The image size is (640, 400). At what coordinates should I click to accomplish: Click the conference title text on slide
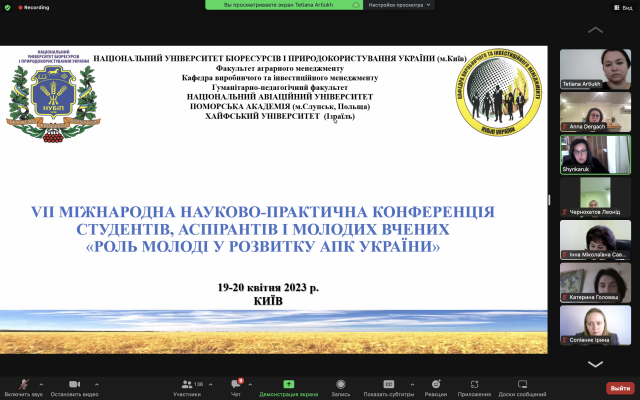pos(263,229)
